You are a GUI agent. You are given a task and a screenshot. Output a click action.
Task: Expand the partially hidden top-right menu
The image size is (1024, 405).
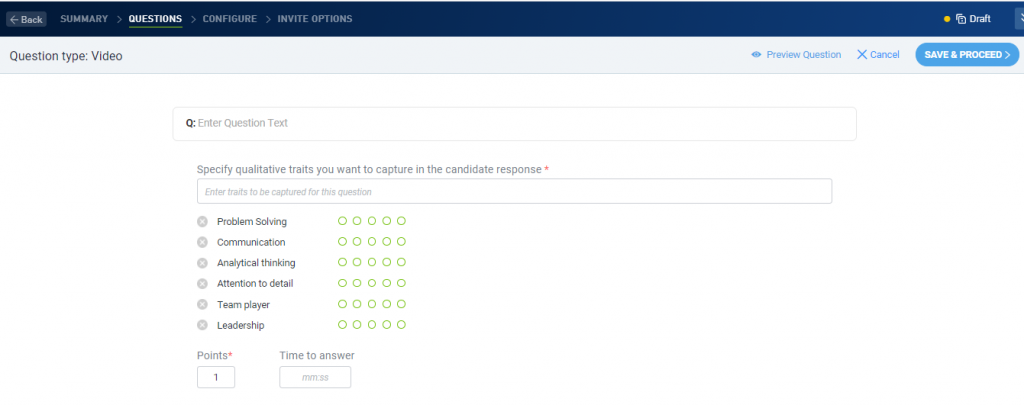pyautogui.click(x=1019, y=18)
